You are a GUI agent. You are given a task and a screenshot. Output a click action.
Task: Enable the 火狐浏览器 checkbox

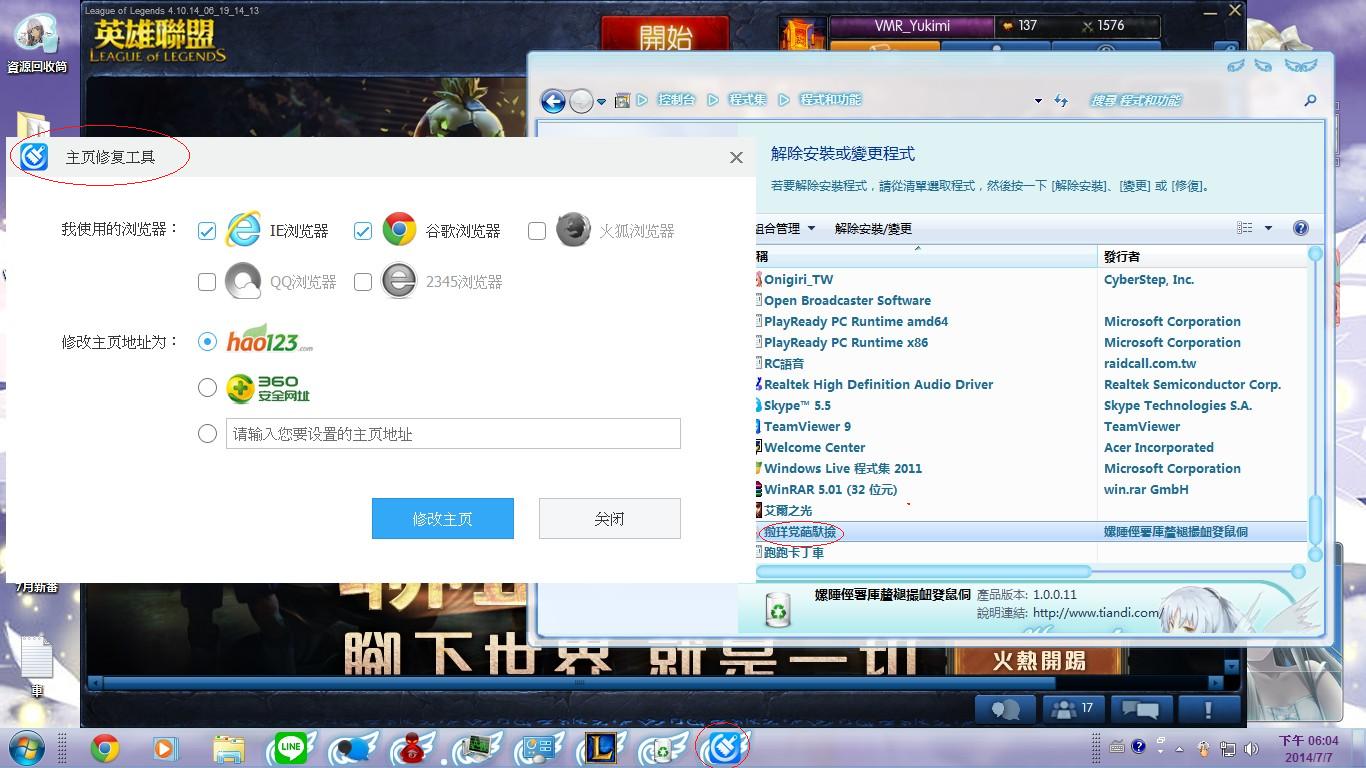tap(537, 231)
